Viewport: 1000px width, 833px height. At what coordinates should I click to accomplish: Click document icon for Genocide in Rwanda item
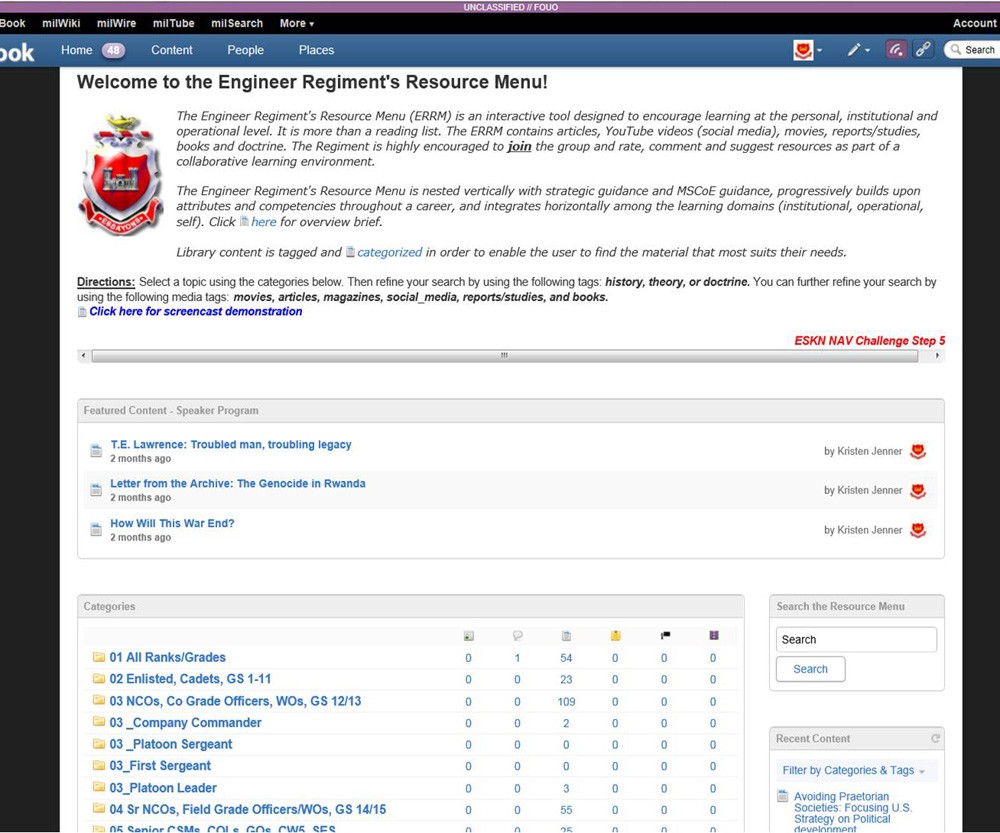point(96,490)
